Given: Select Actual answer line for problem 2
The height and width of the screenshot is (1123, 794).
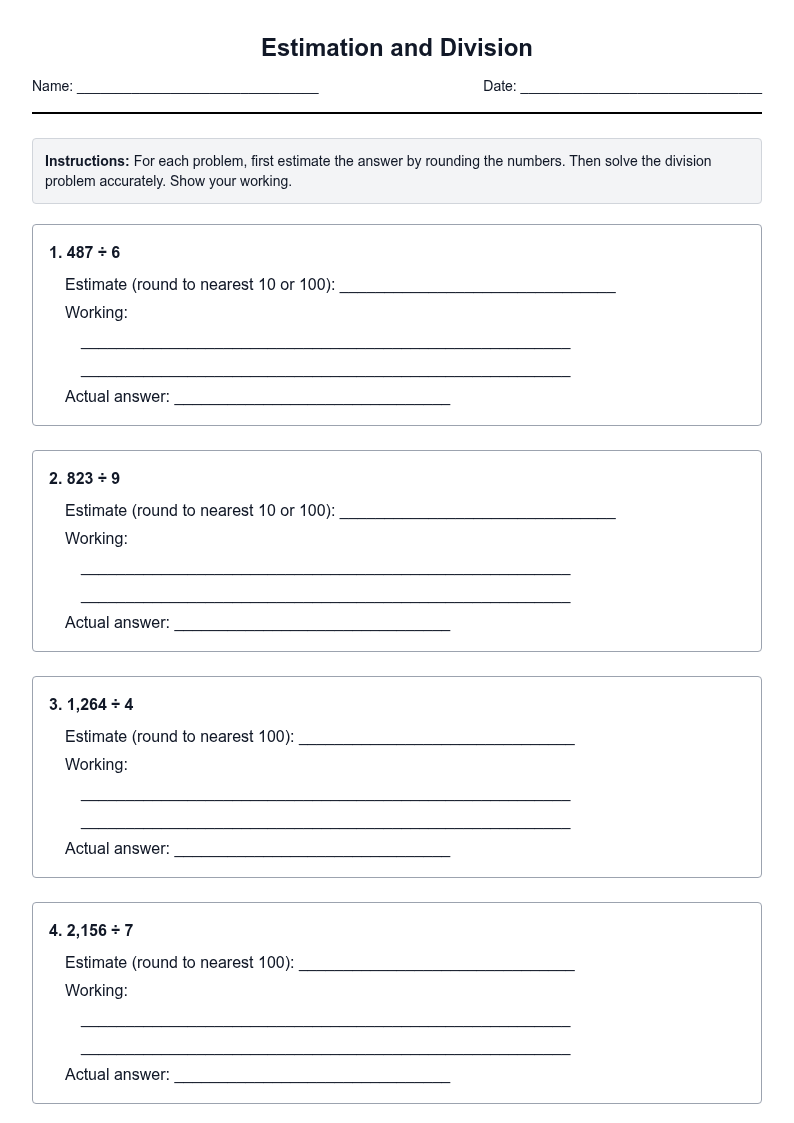Looking at the screenshot, I should pyautogui.click(x=312, y=622).
